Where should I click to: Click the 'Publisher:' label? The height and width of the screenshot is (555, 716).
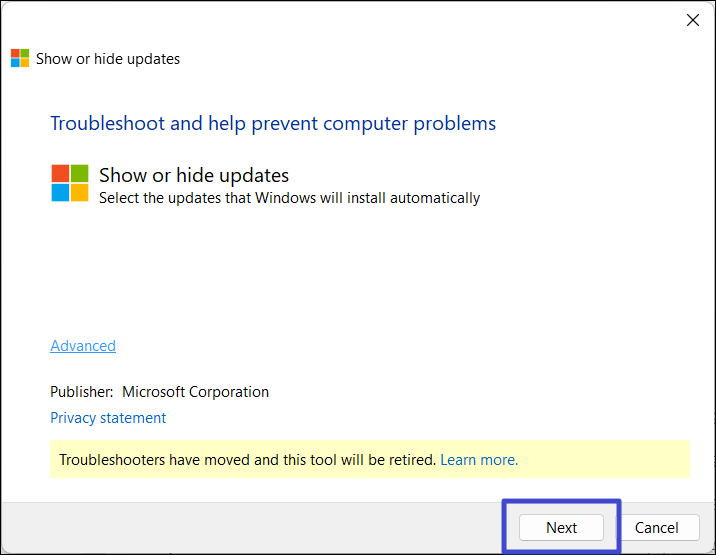[82, 392]
